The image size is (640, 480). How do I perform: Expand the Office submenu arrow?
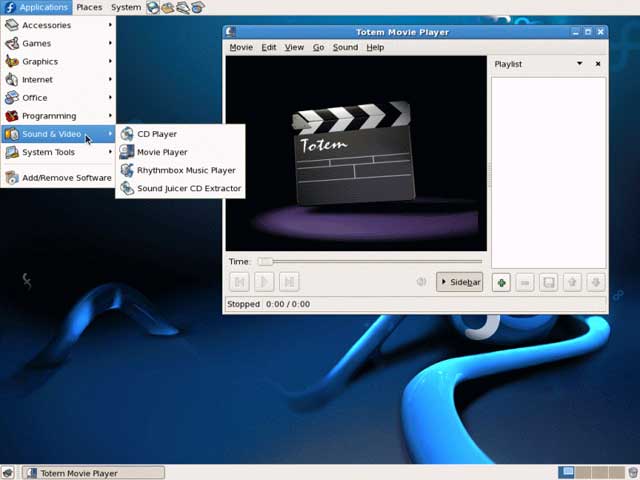click(110, 98)
